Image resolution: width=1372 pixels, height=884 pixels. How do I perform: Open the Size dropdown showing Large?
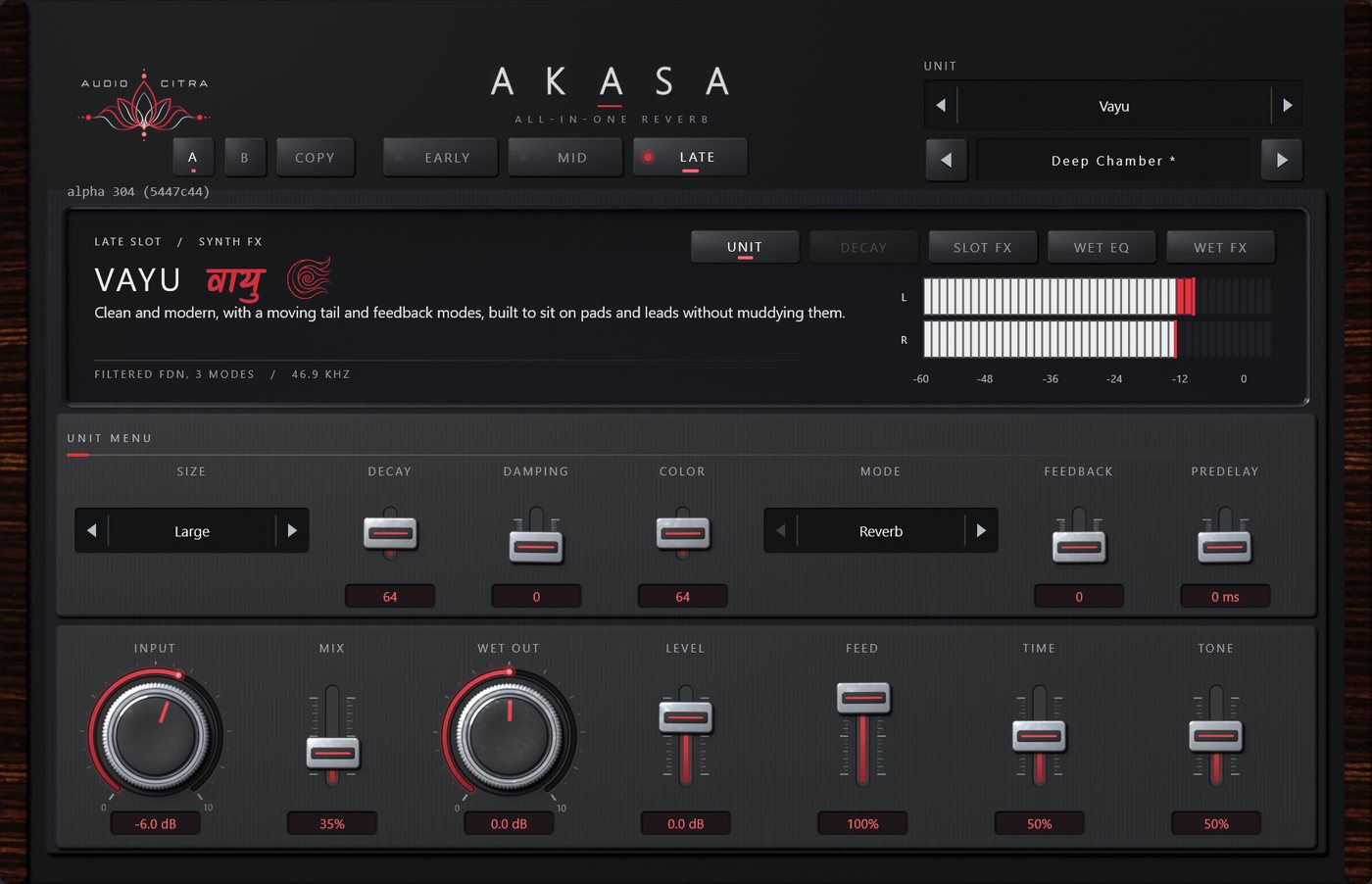[192, 531]
